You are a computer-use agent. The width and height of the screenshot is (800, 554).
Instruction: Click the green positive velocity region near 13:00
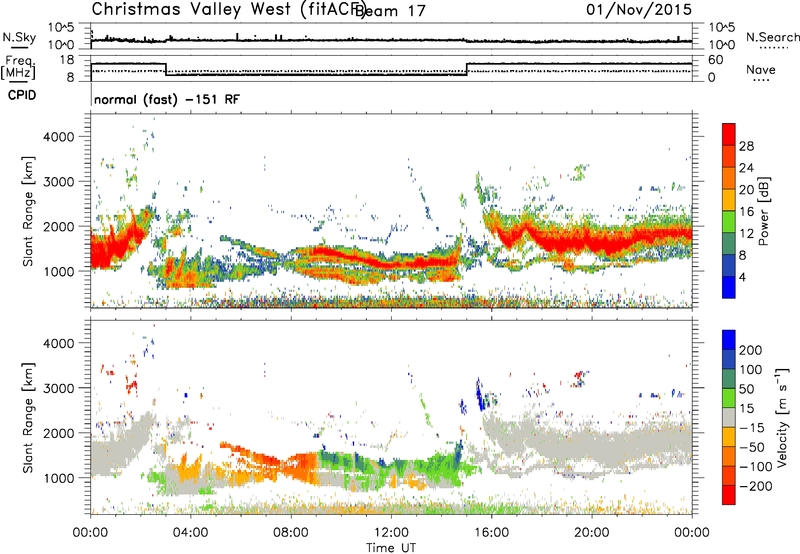(x=423, y=468)
